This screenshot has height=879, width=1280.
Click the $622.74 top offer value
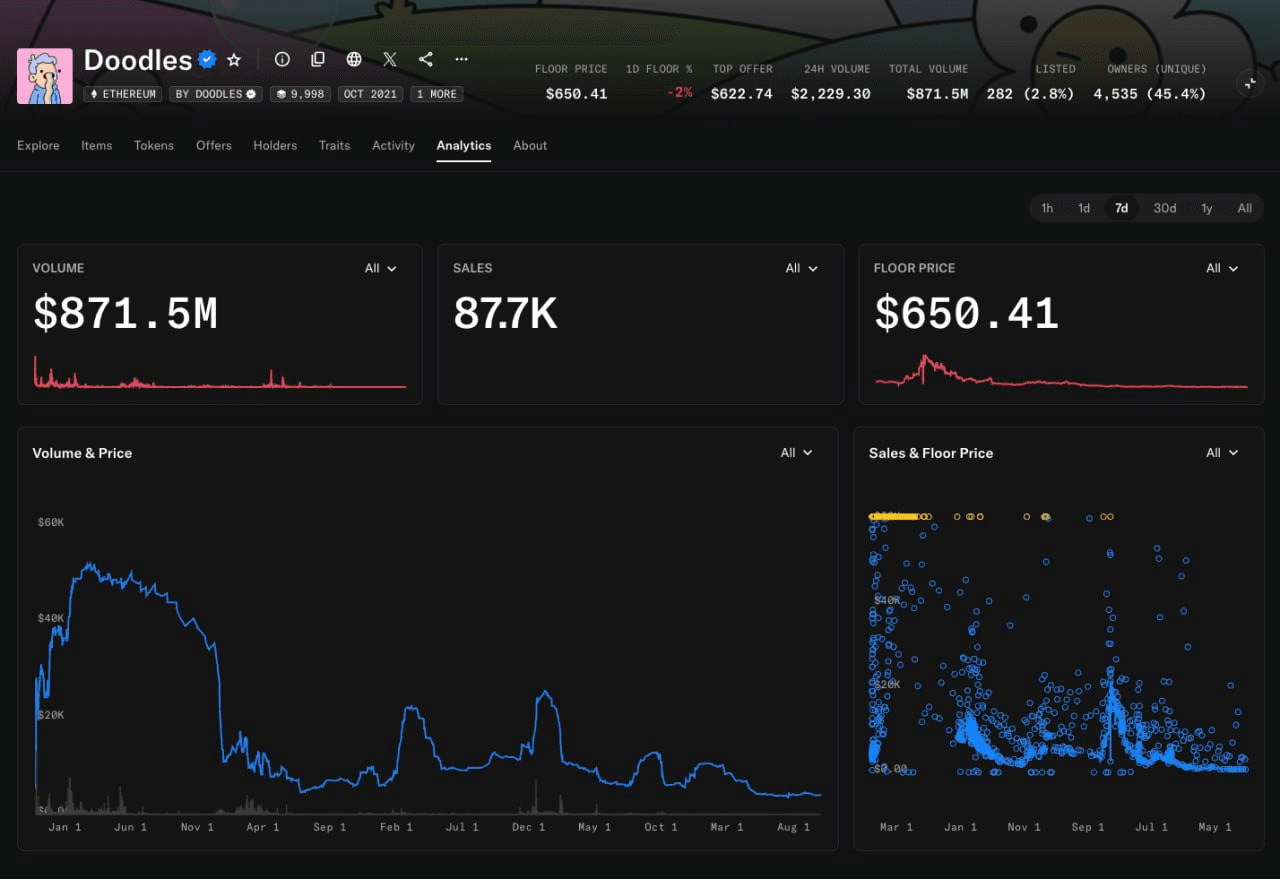click(x=742, y=94)
